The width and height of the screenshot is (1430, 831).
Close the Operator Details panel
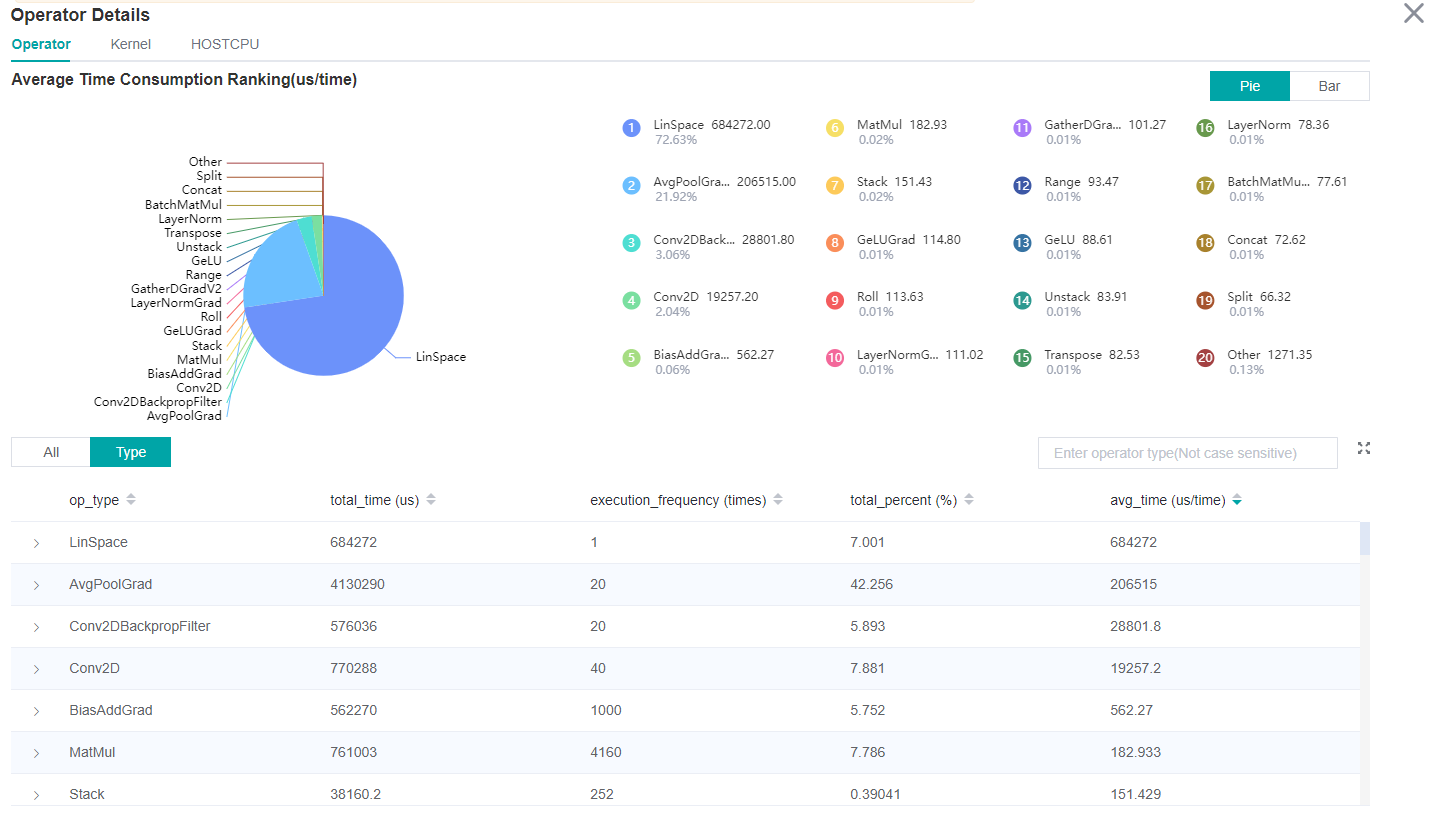tap(1413, 14)
